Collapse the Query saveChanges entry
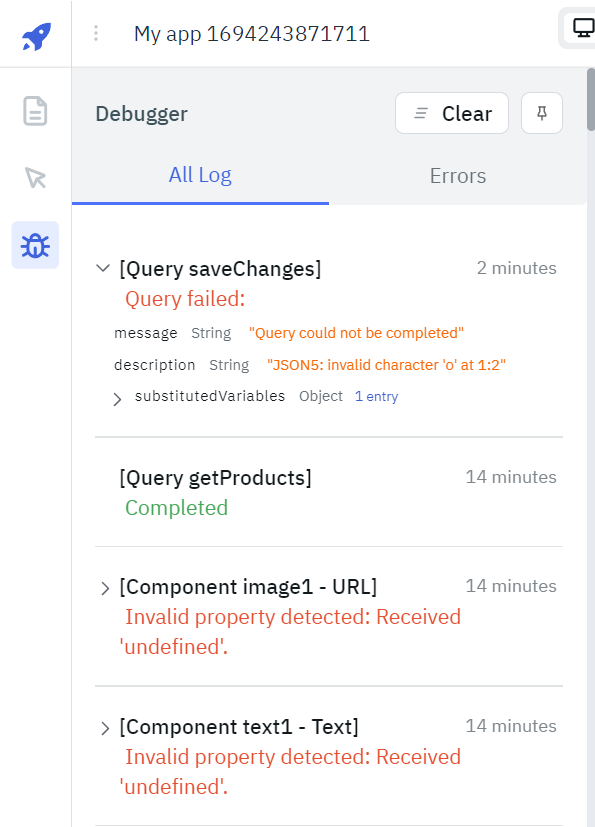 pyautogui.click(x=103, y=268)
